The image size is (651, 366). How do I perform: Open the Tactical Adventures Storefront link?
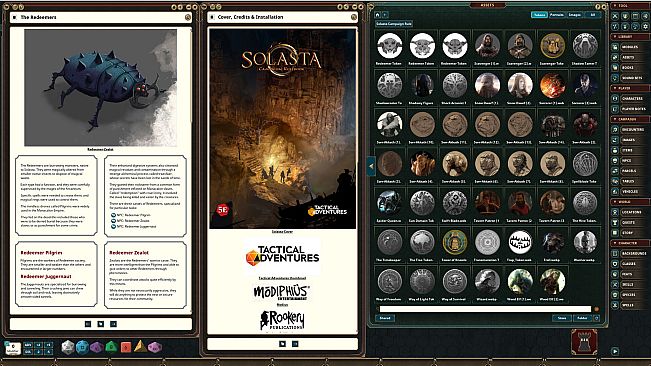tap(282, 278)
